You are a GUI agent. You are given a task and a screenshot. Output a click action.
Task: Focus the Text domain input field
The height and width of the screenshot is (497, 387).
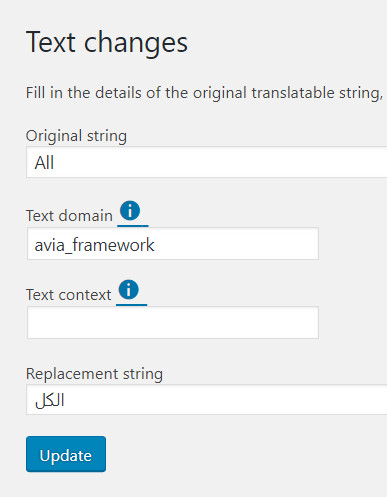coord(173,244)
